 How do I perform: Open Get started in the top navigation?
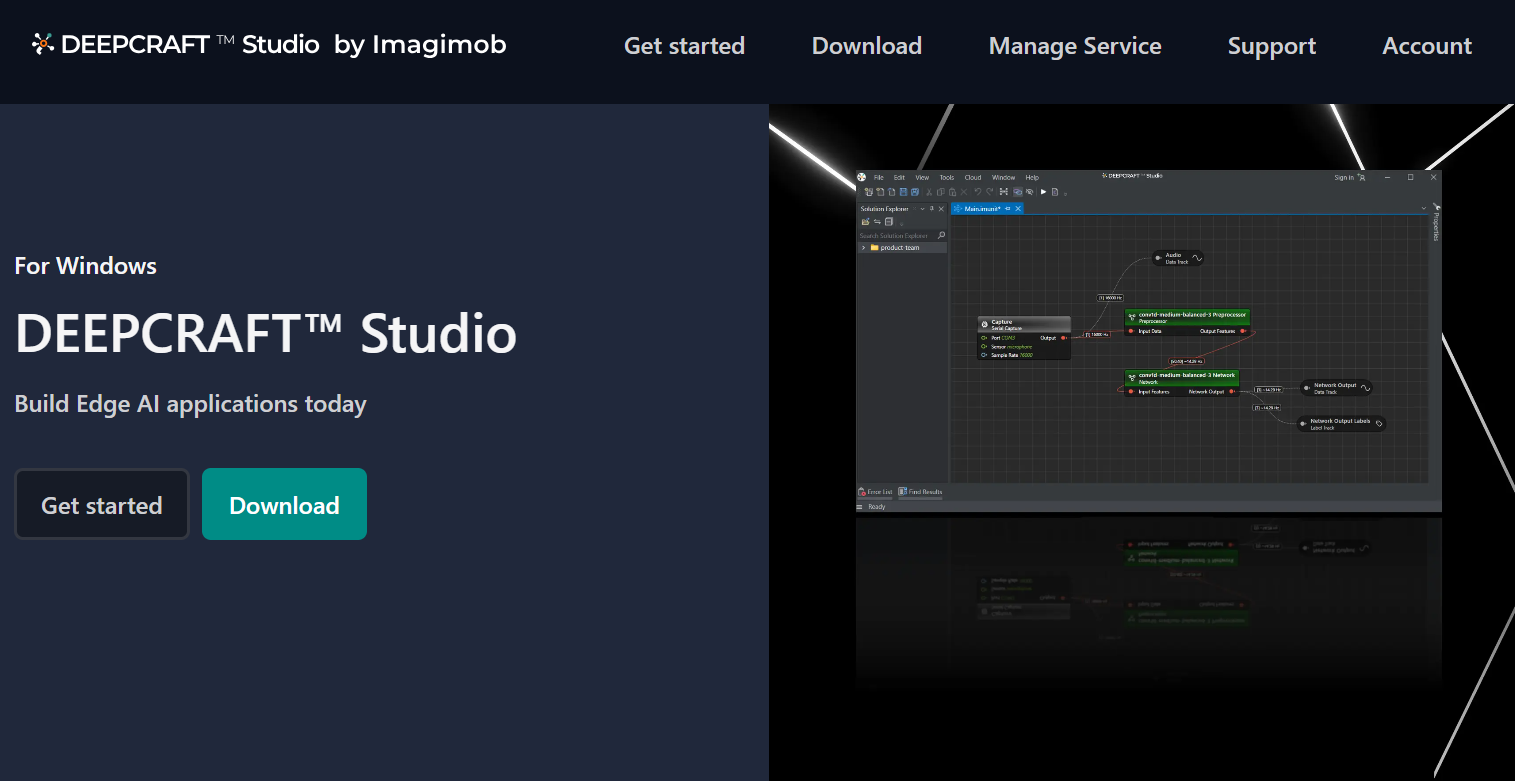[684, 46]
